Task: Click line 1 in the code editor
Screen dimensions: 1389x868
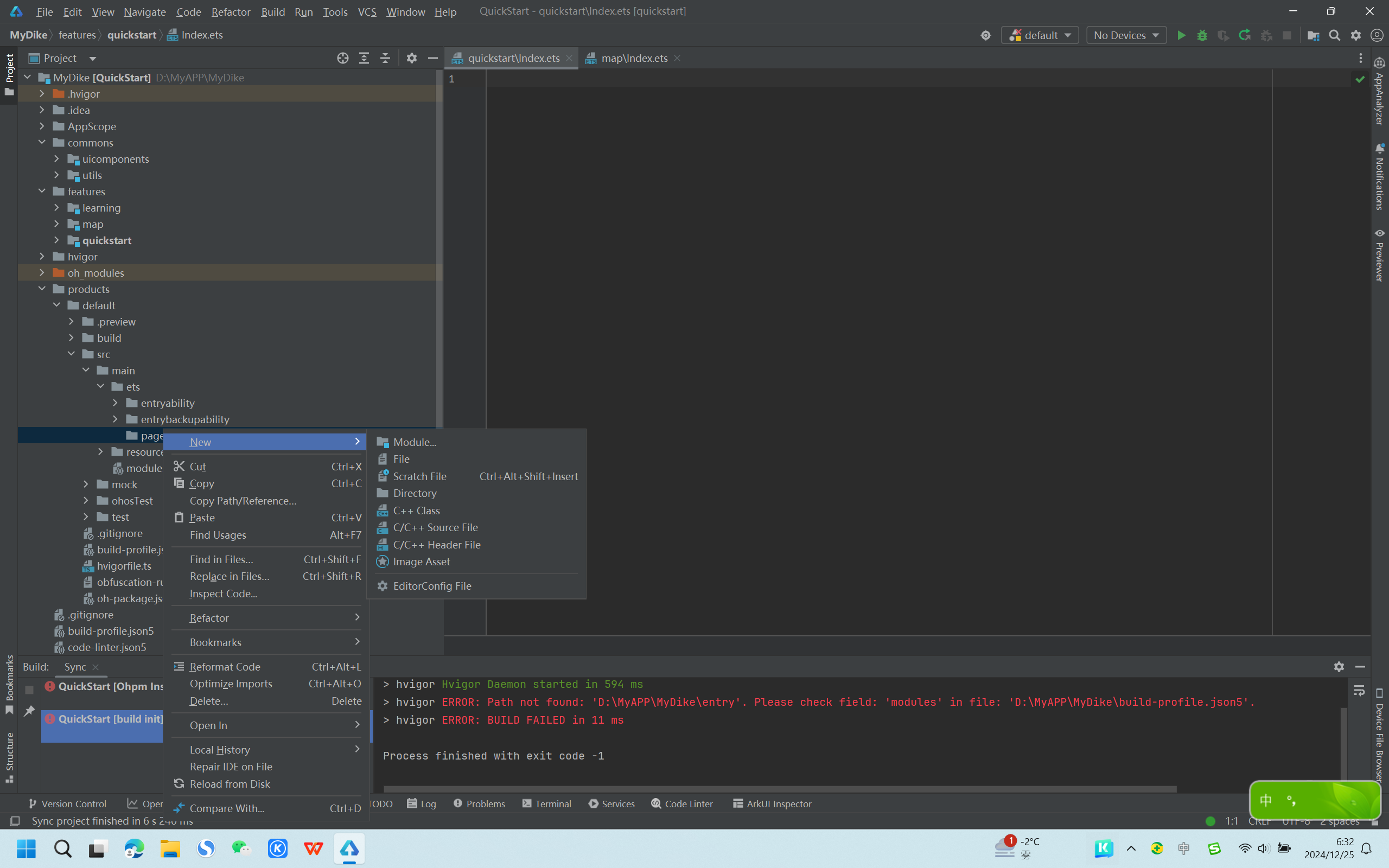Action: pos(878,79)
